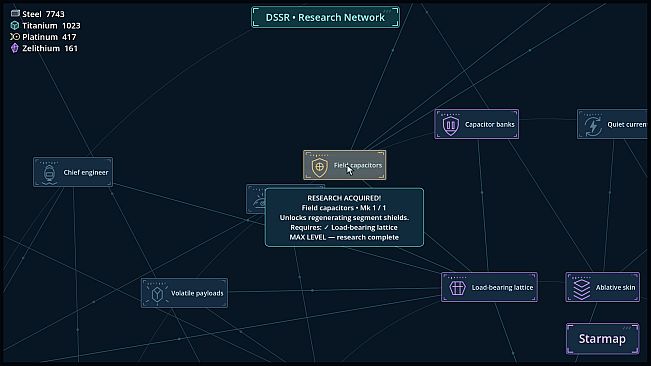Click the Titanium cube resource icon

pyautogui.click(x=15, y=25)
